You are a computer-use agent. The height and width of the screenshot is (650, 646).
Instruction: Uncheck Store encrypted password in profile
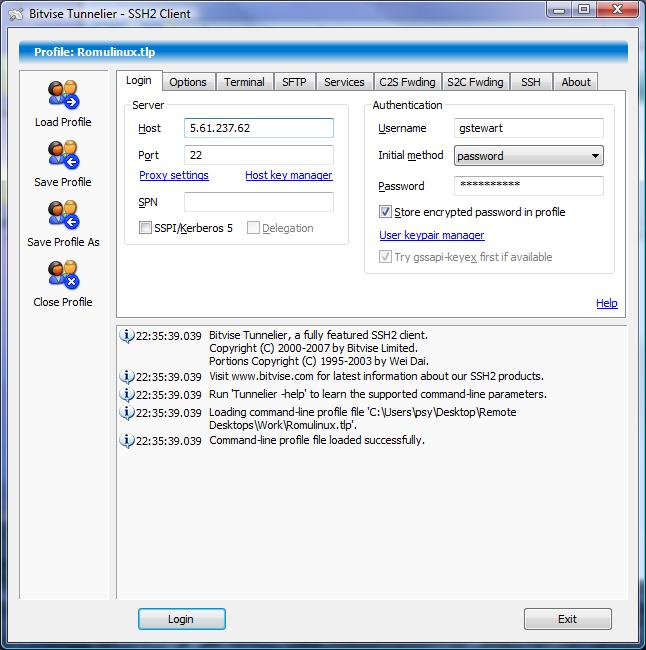click(385, 212)
